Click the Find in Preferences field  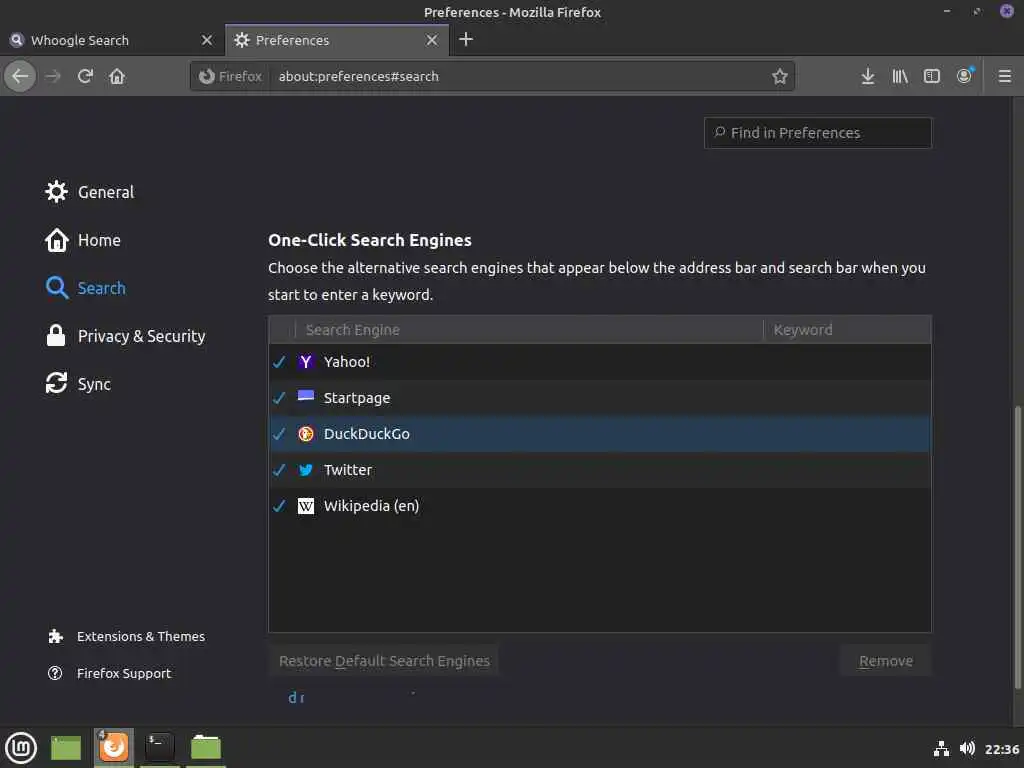click(818, 133)
